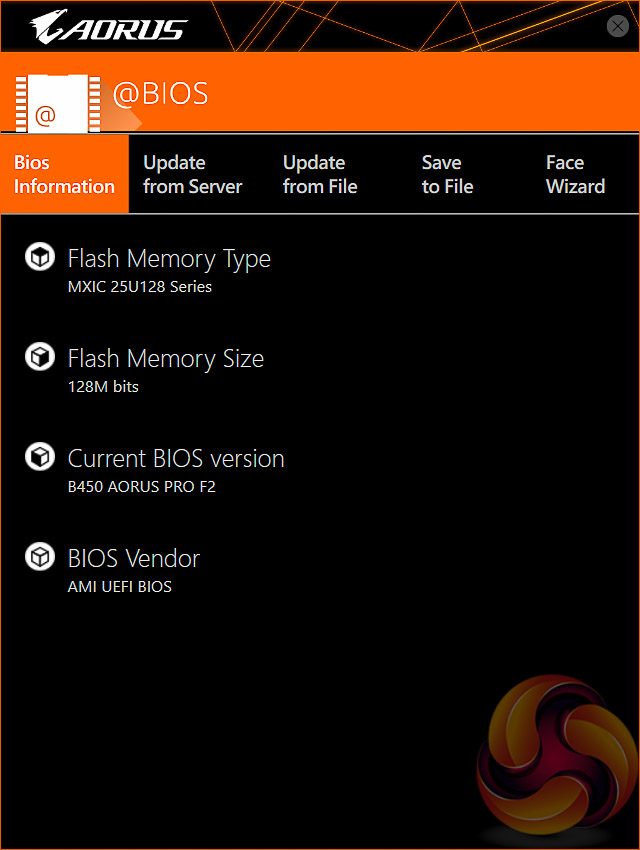Open the Update from File tab
Screen dimensions: 640x850
(x=320, y=175)
